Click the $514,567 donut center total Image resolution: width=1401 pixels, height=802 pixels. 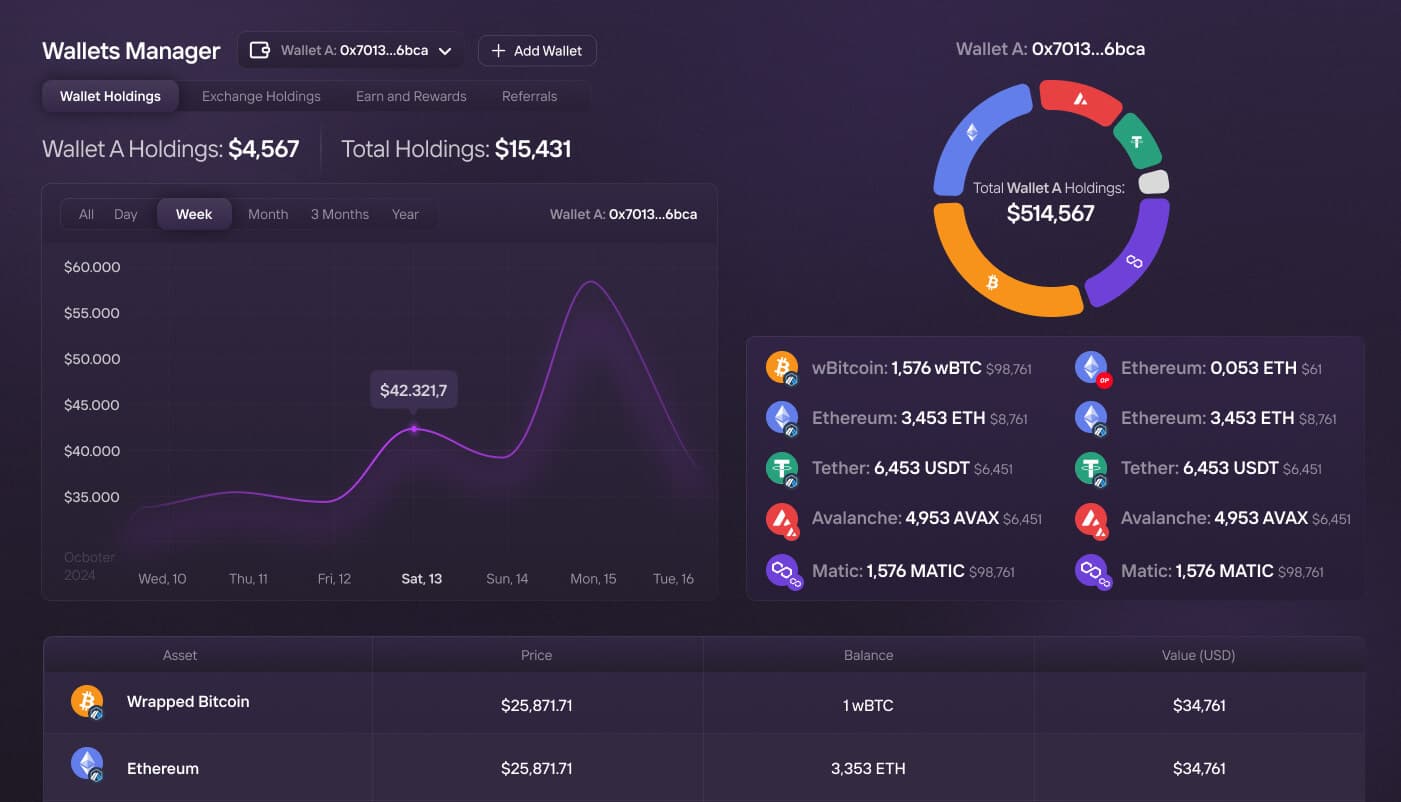(x=1050, y=213)
